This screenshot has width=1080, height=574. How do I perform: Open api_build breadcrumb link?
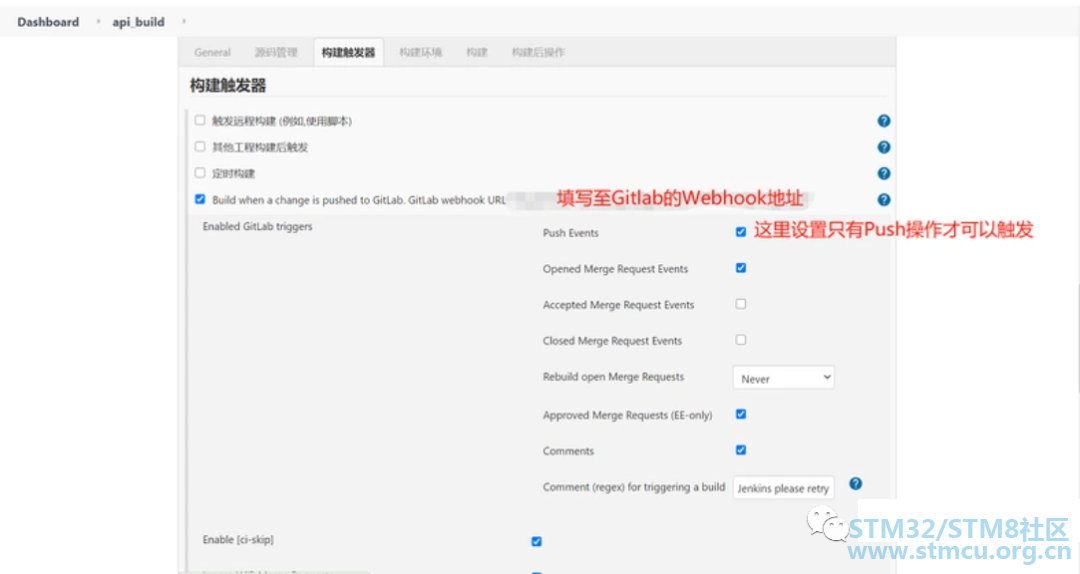[x=138, y=22]
